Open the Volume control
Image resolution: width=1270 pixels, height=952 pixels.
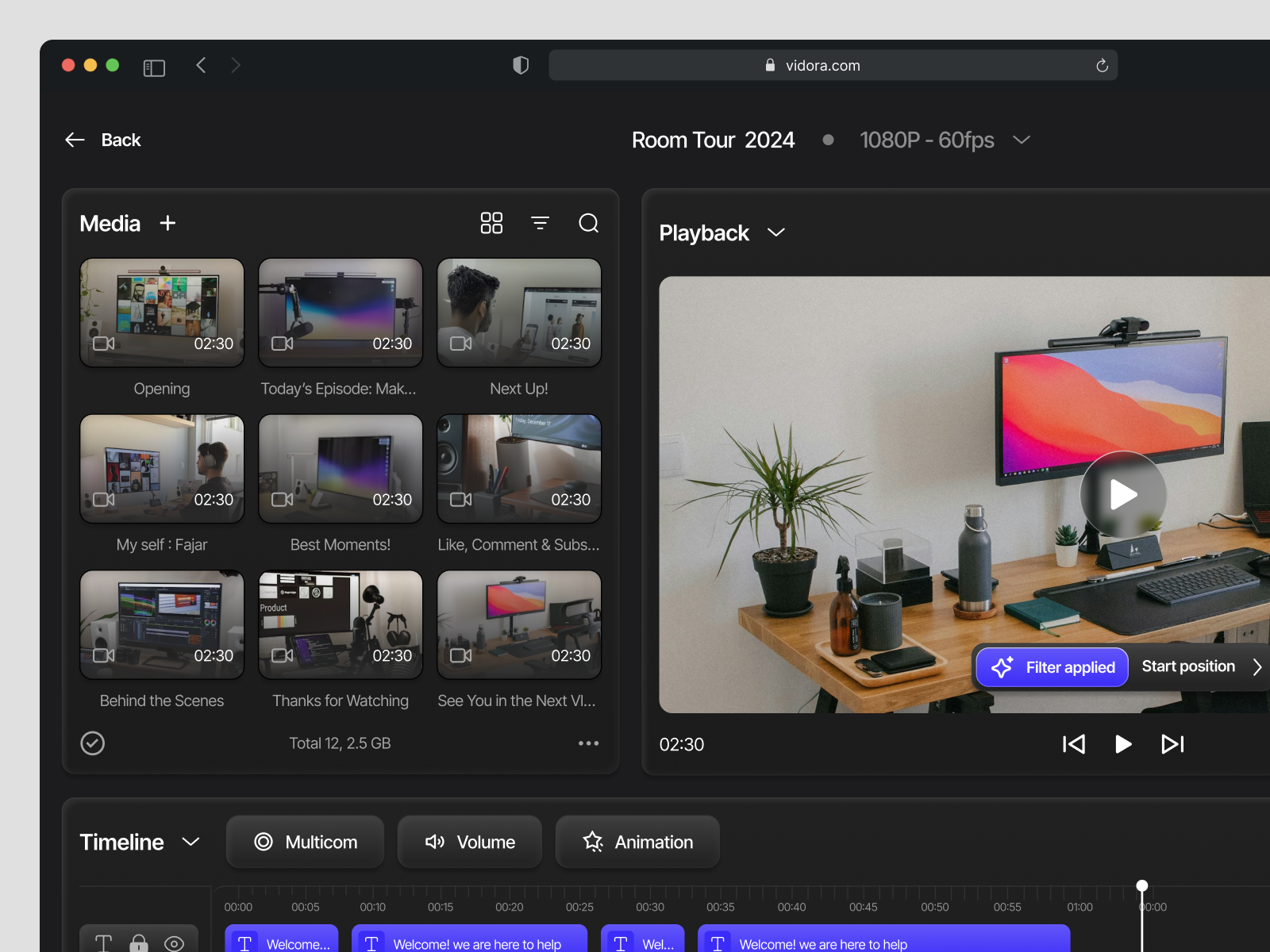pos(469,842)
